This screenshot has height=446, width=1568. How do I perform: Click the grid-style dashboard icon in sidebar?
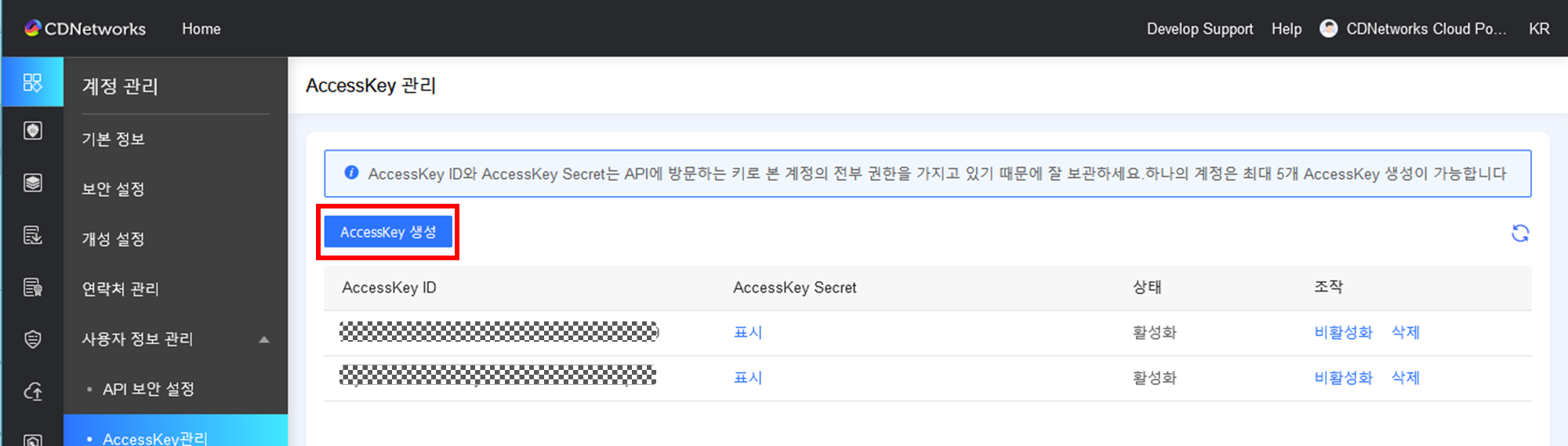(32, 82)
